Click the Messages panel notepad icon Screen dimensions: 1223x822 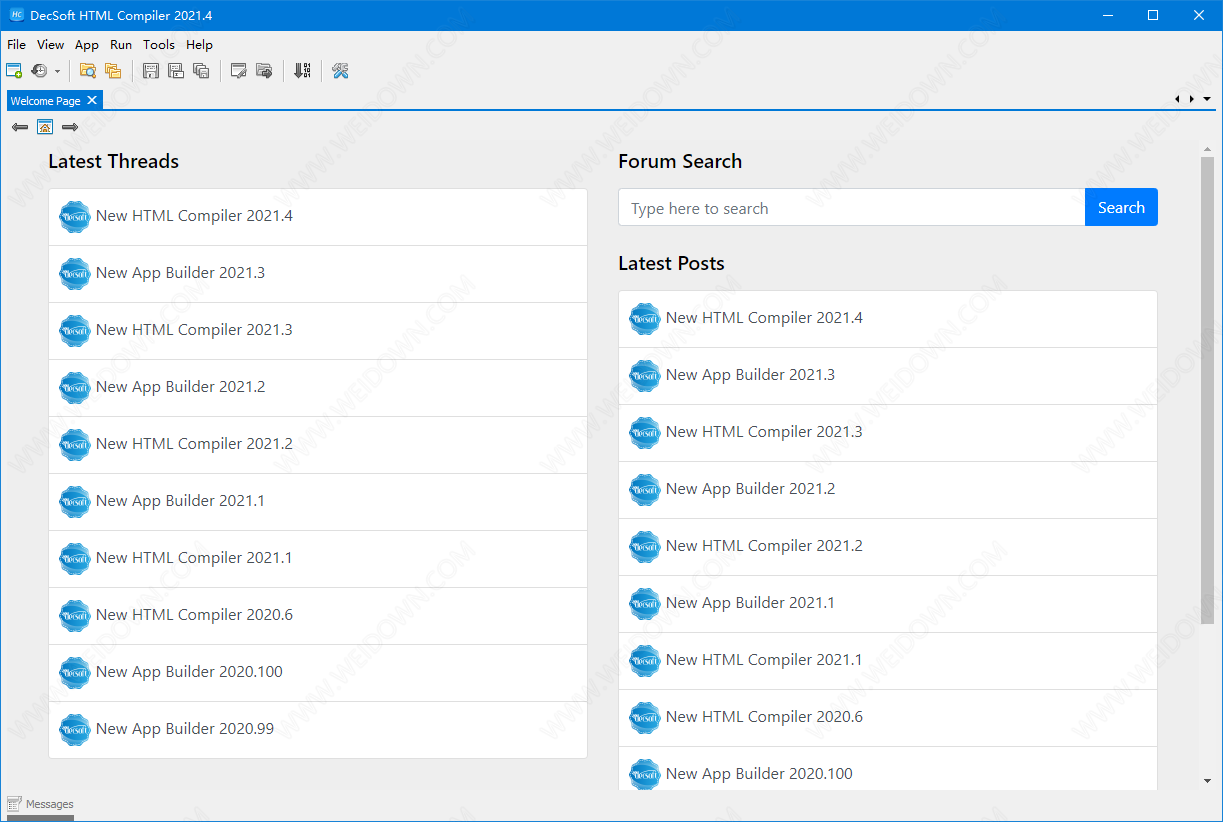coord(14,804)
